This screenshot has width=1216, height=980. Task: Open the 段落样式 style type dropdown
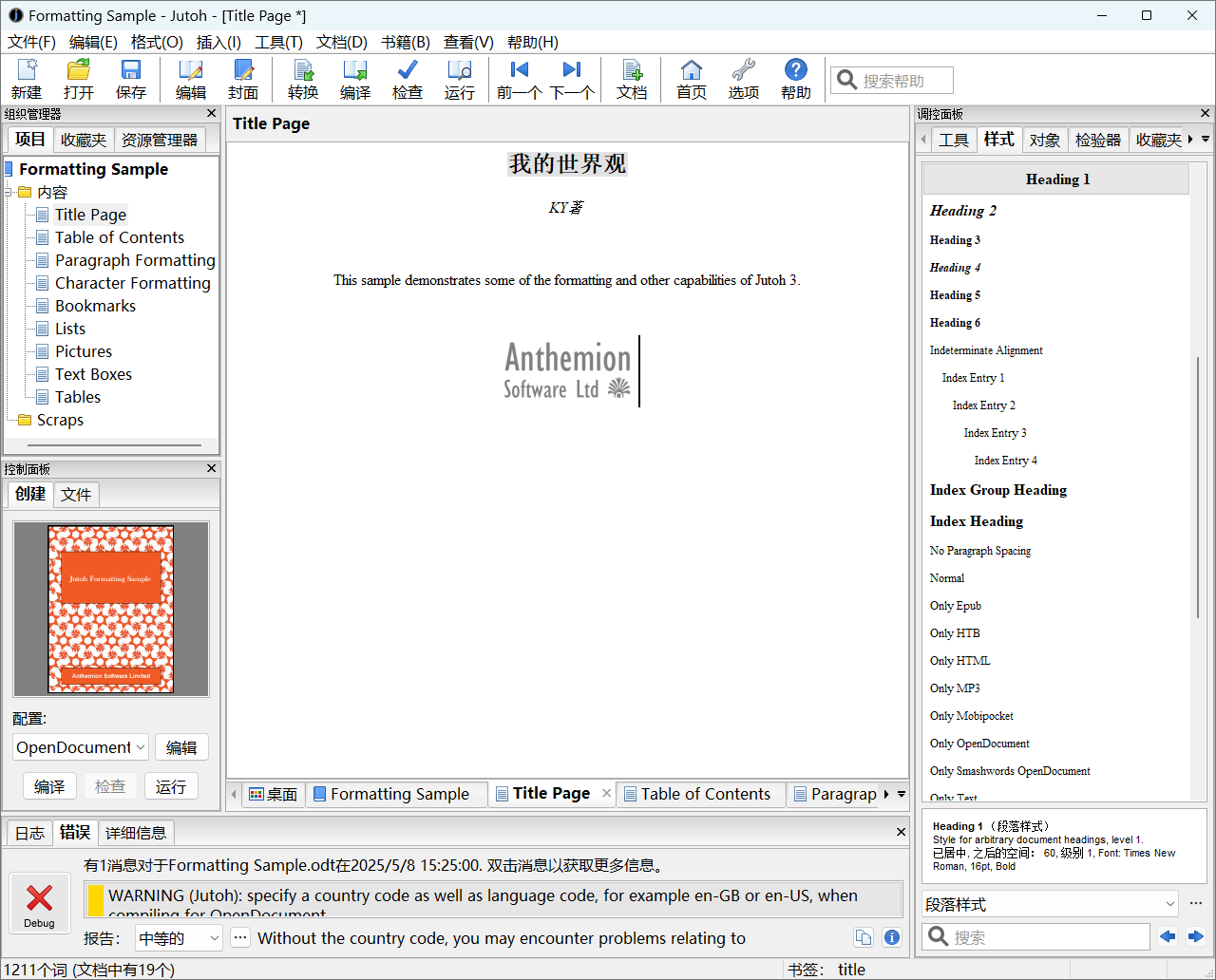[1051, 904]
